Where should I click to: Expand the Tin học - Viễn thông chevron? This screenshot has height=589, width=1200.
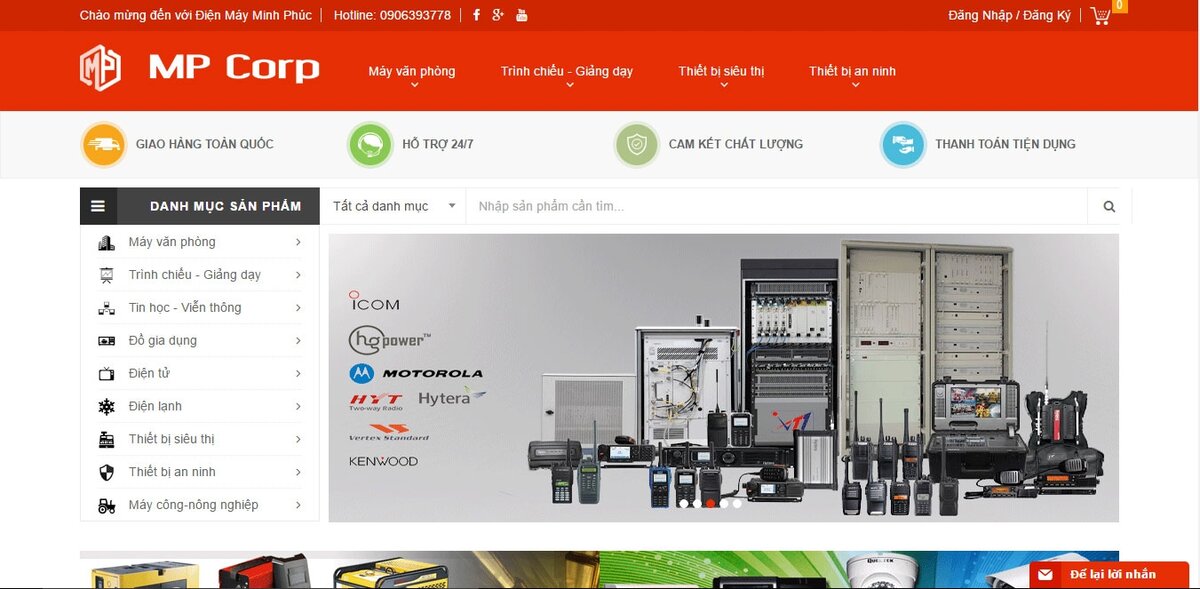[298, 308]
